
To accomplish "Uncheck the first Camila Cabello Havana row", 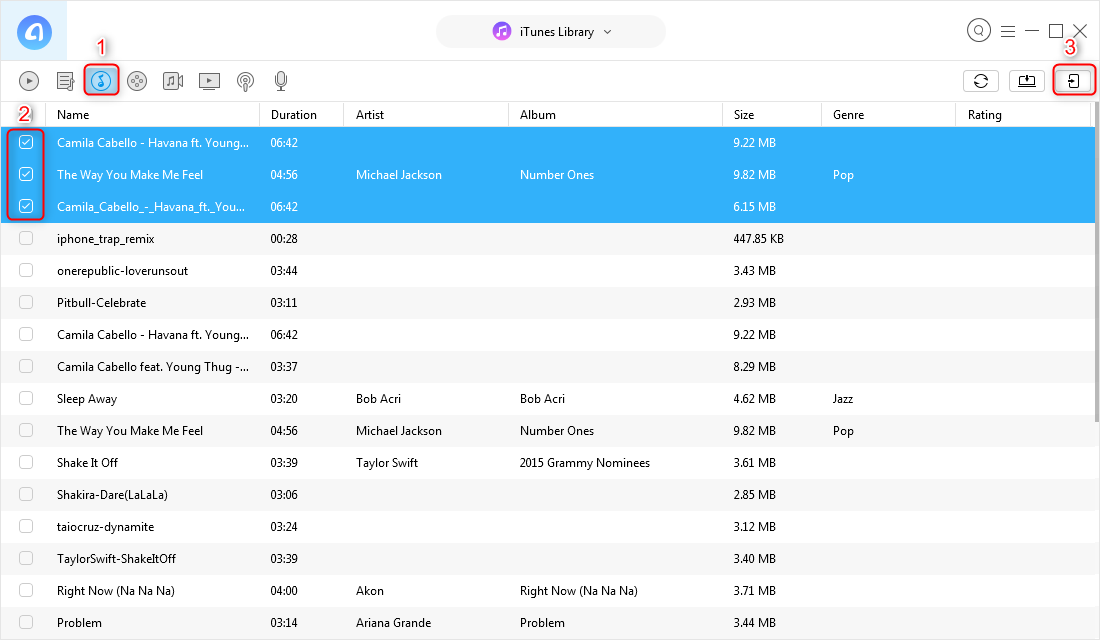I will click(x=26, y=142).
